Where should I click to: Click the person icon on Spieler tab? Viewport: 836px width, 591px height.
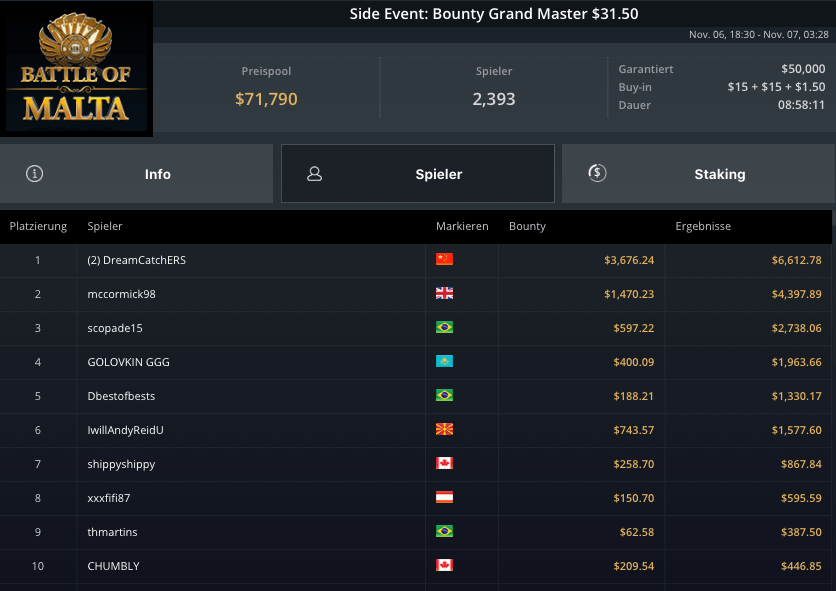(314, 174)
